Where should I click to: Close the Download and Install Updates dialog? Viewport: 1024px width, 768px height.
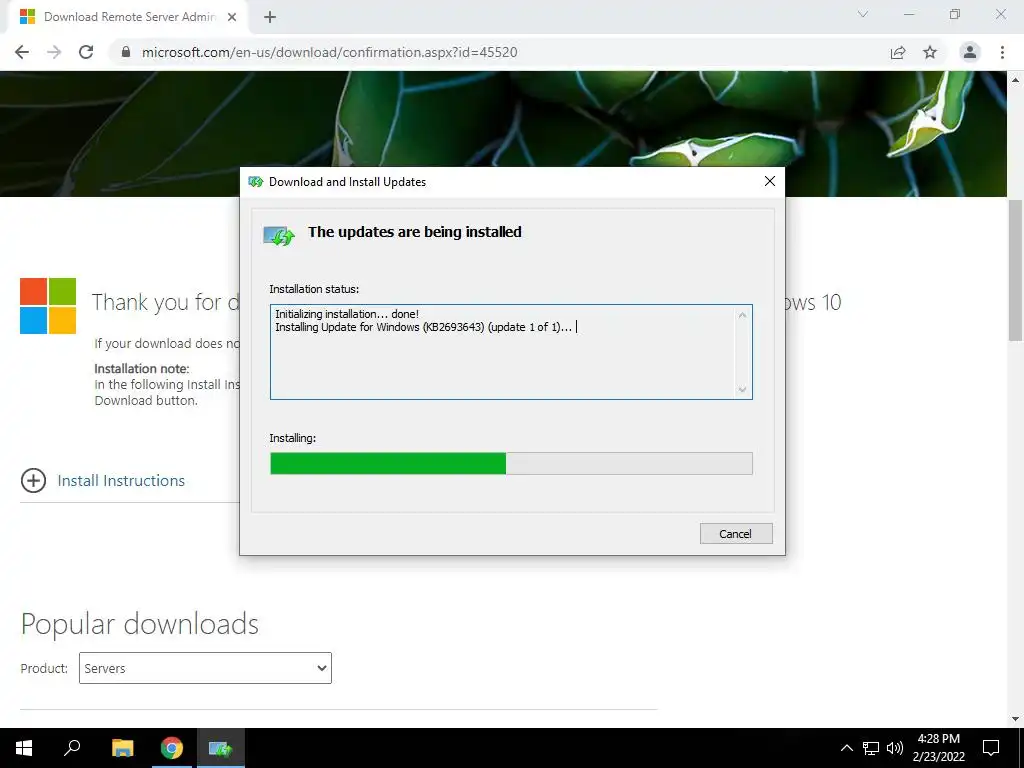[770, 182]
